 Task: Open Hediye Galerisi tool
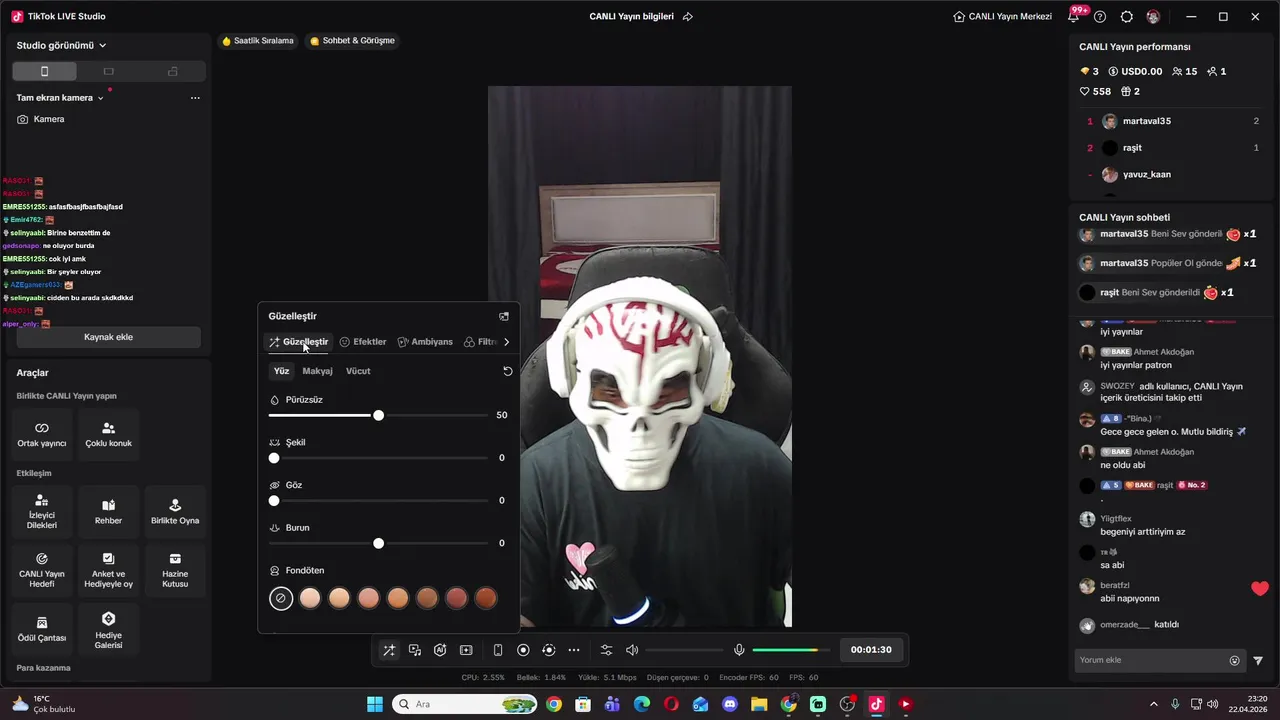point(108,629)
